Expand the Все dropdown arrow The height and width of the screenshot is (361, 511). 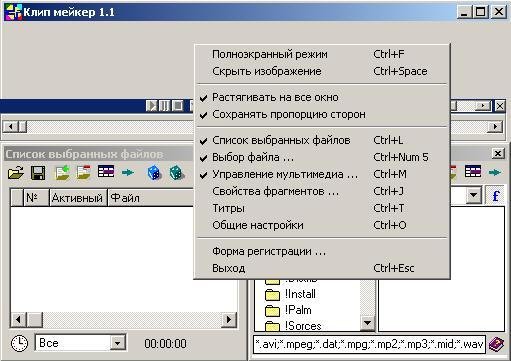pos(118,343)
